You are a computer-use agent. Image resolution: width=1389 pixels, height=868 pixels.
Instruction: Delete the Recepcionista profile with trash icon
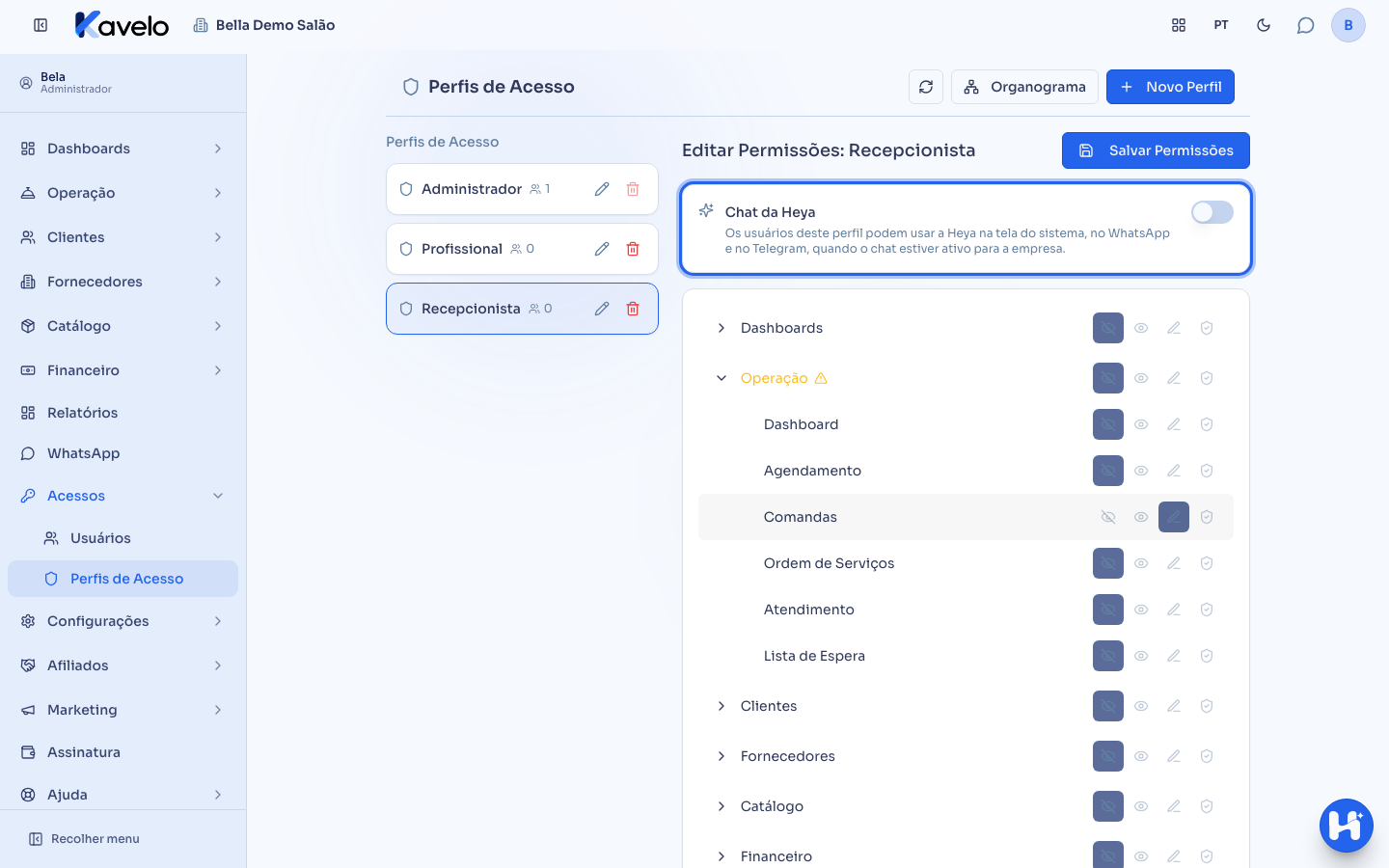pos(633,309)
